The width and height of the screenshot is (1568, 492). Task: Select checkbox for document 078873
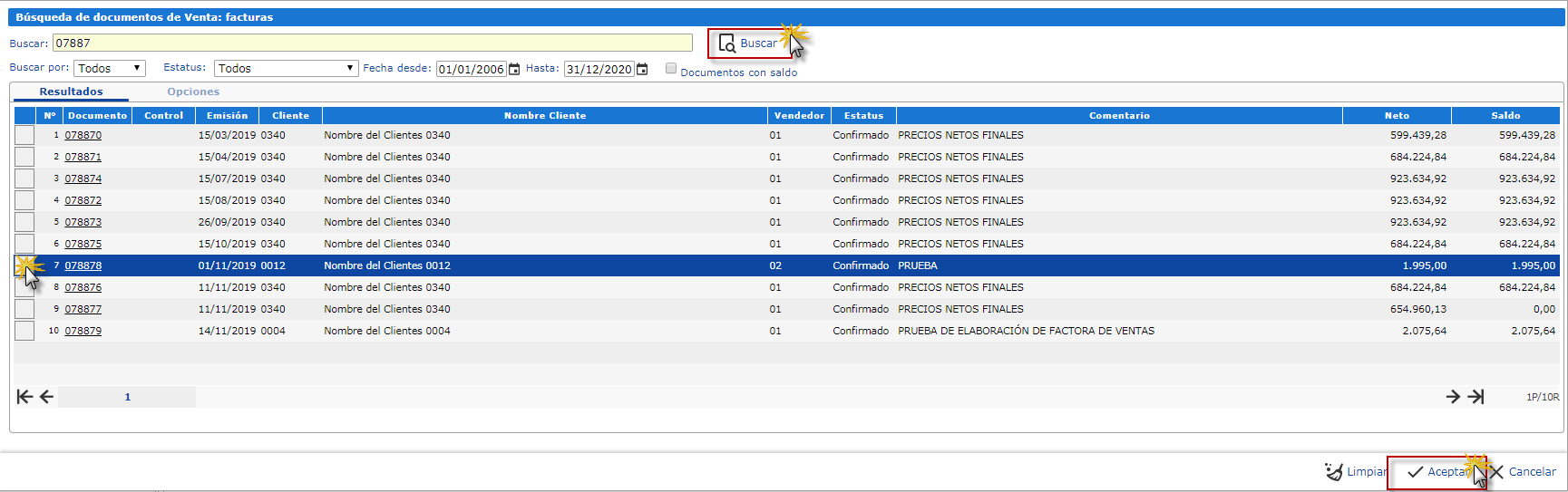point(24,222)
